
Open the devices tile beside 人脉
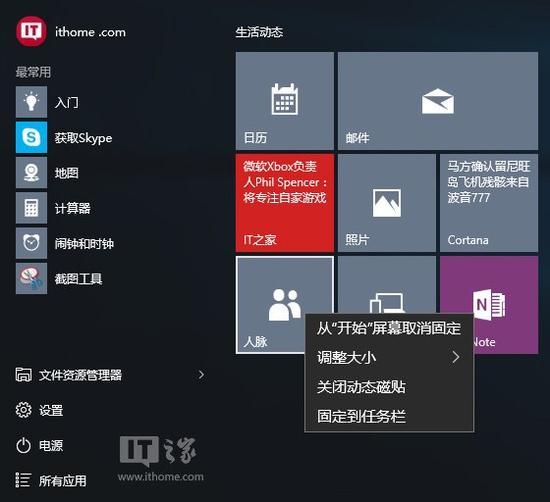[x=387, y=285]
